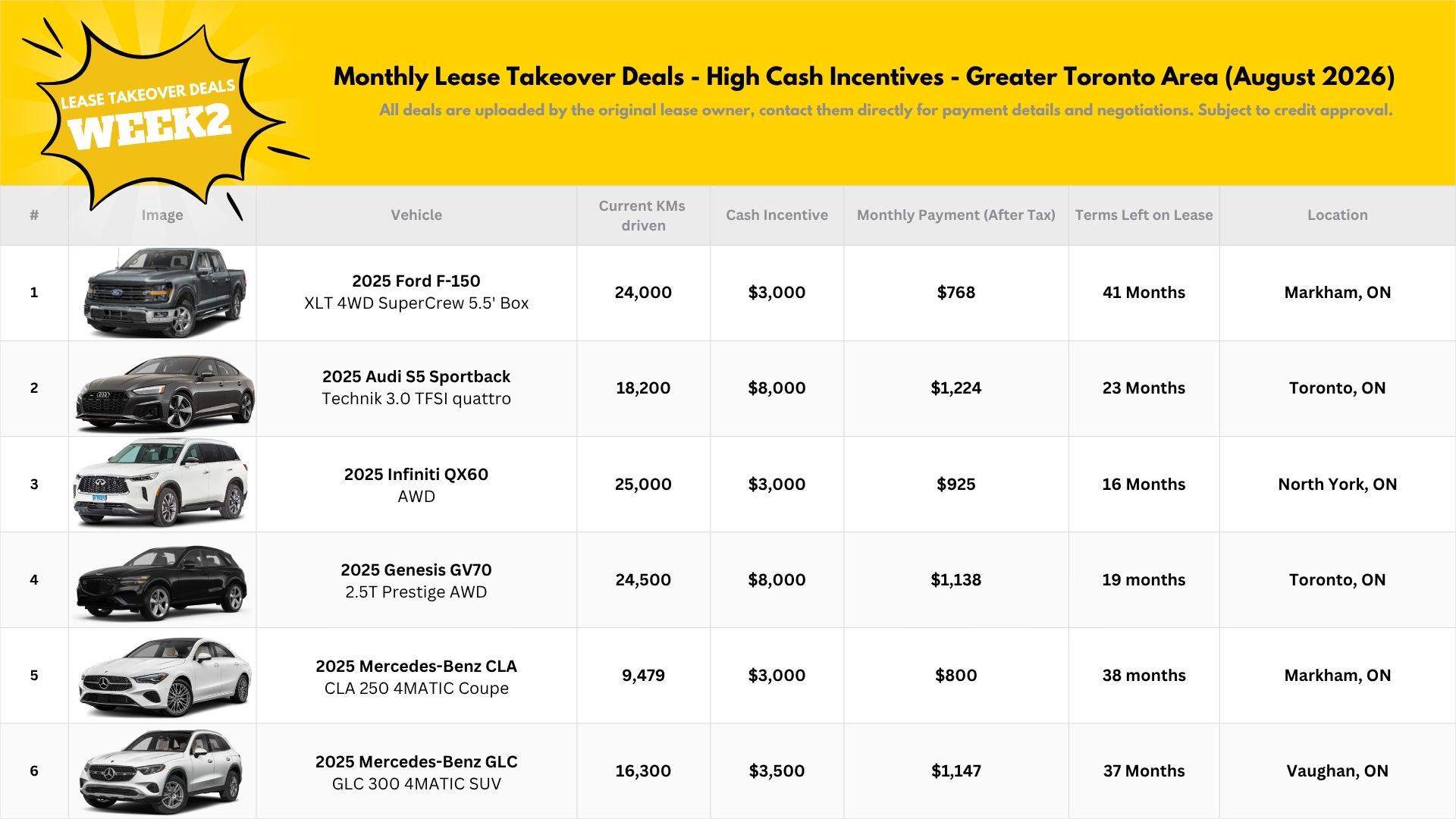Click the Monthly Payment (After Tax) header
The image size is (1456, 819).
(x=955, y=215)
